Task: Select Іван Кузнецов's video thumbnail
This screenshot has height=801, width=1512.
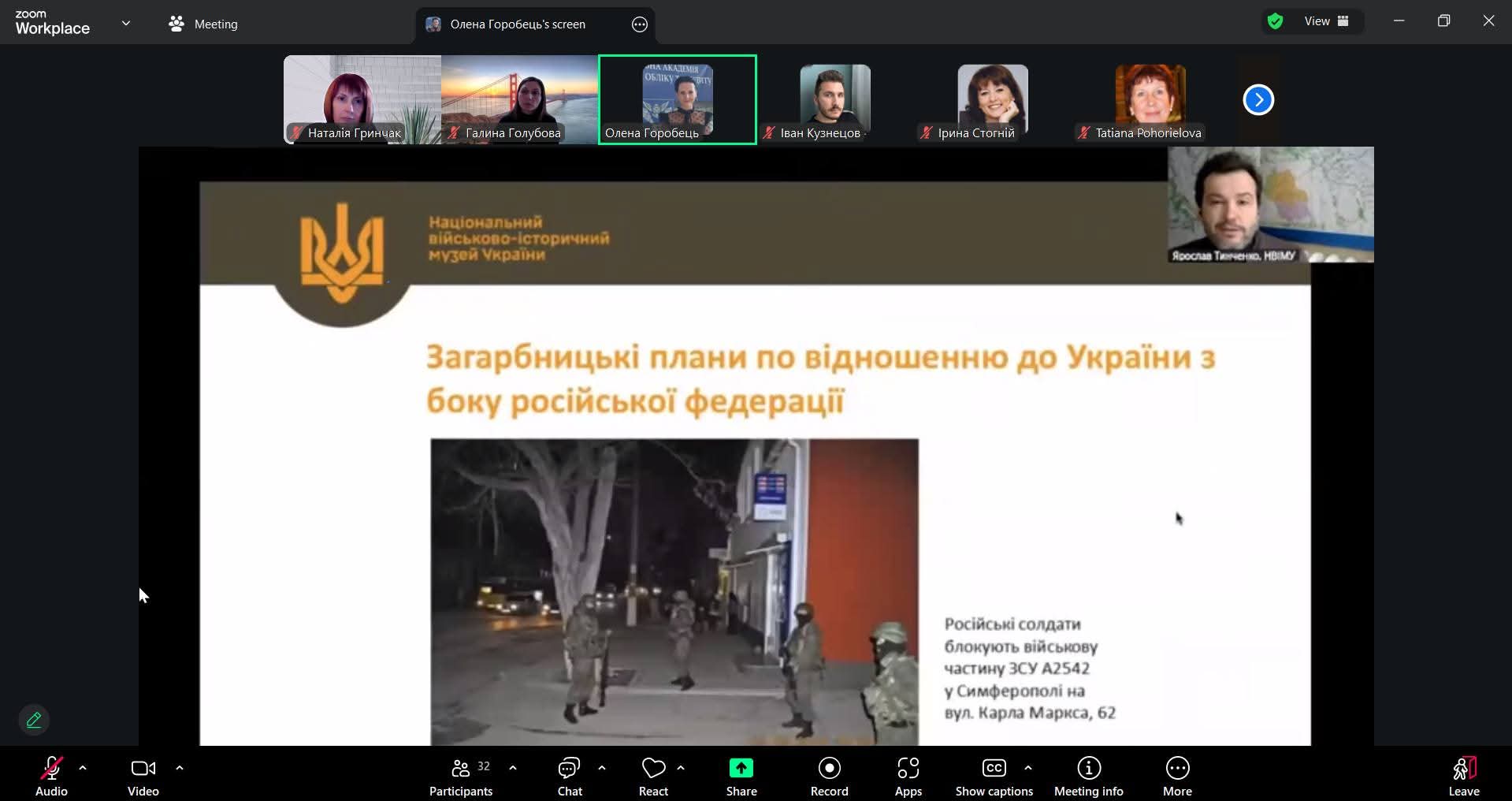Action: (x=835, y=99)
